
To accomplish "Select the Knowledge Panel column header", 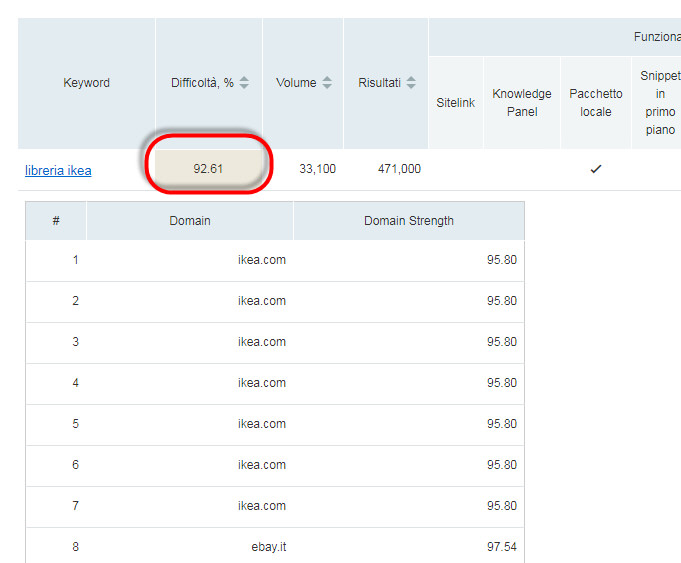I will 522,103.
